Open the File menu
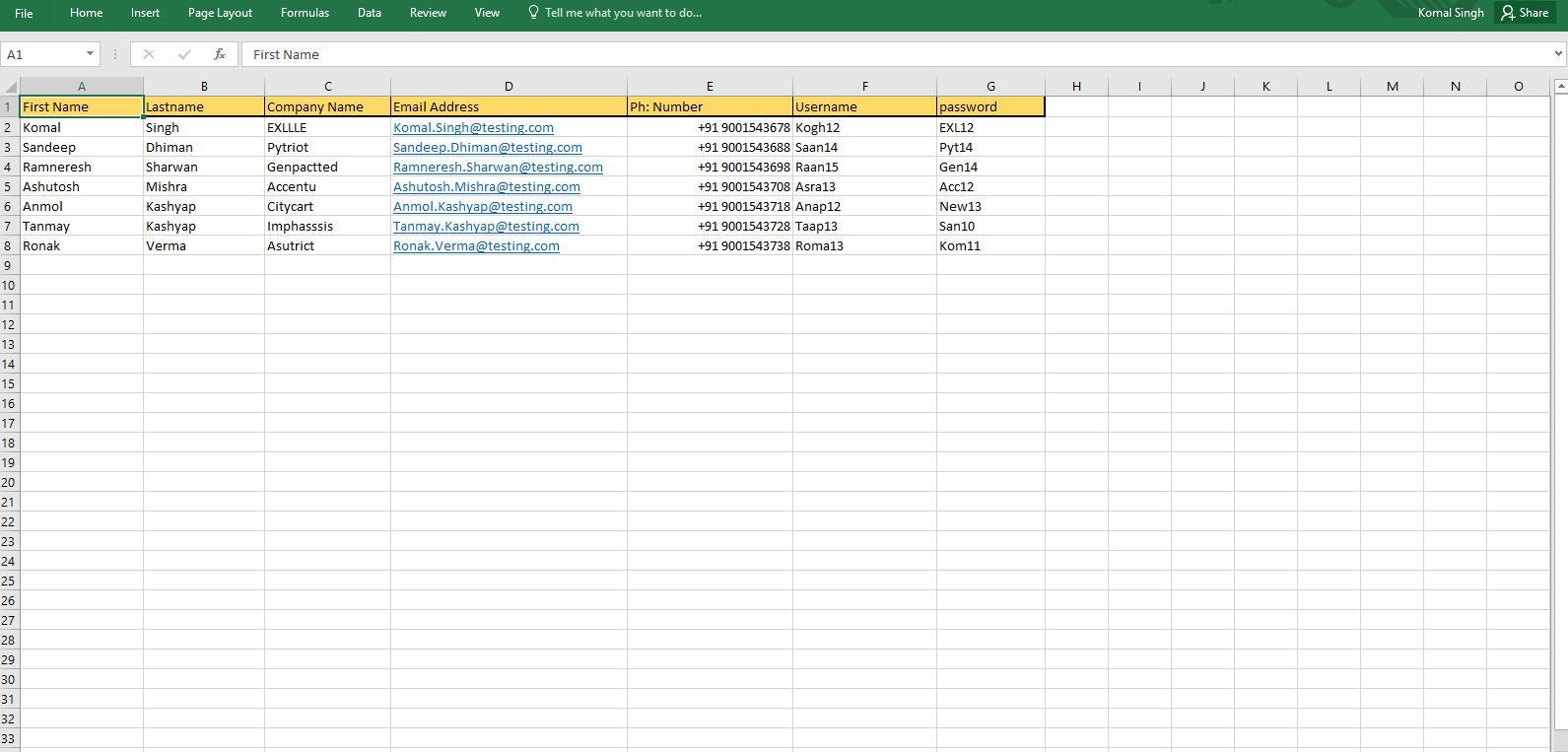 pos(24,13)
